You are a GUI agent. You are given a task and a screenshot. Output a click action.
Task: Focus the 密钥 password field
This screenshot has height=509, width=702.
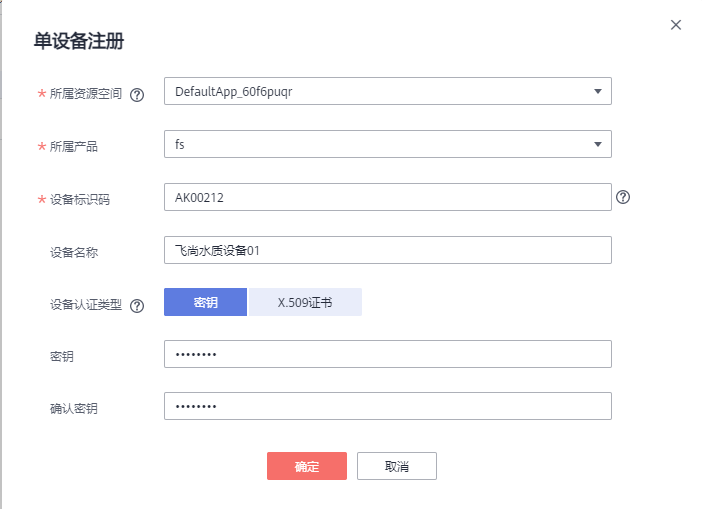387,354
